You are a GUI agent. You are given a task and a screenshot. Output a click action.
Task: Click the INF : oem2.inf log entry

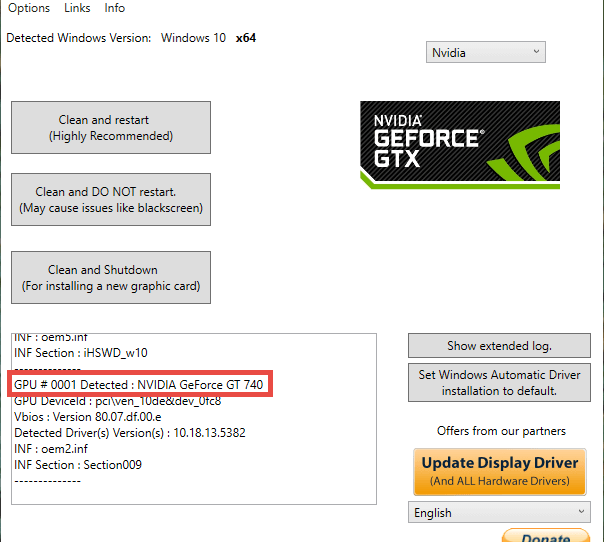tap(51, 449)
